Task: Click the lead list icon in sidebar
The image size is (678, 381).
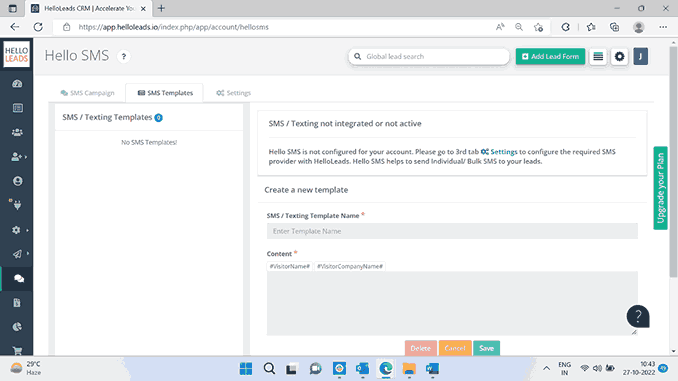Action: 17,108
